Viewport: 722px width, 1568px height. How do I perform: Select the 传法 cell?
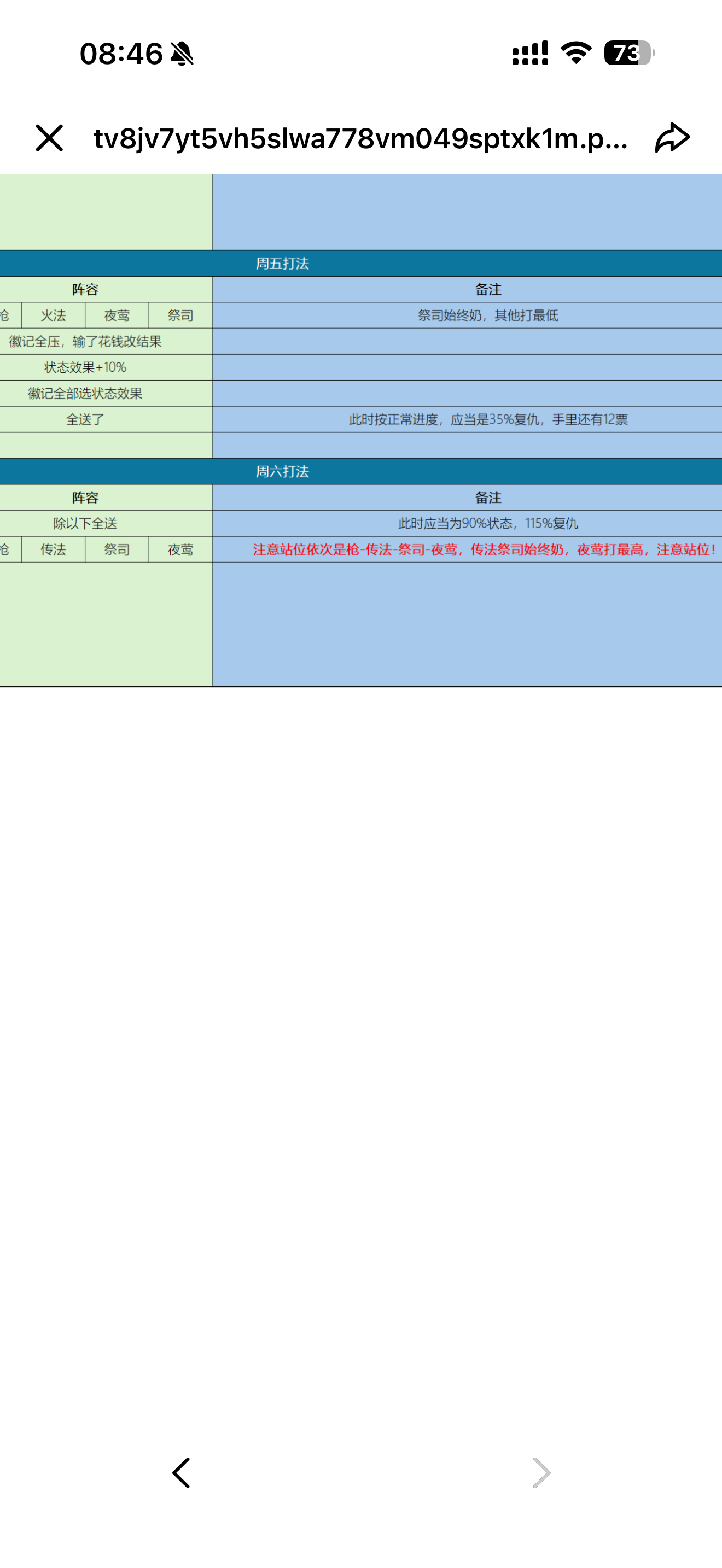pyautogui.click(x=54, y=549)
